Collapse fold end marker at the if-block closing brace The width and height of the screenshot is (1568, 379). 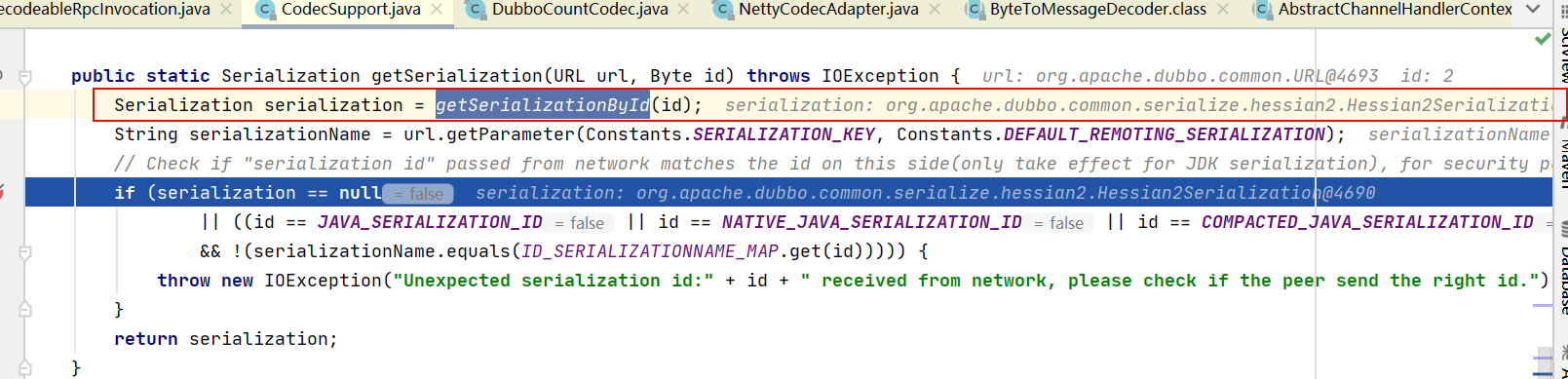coord(25,310)
